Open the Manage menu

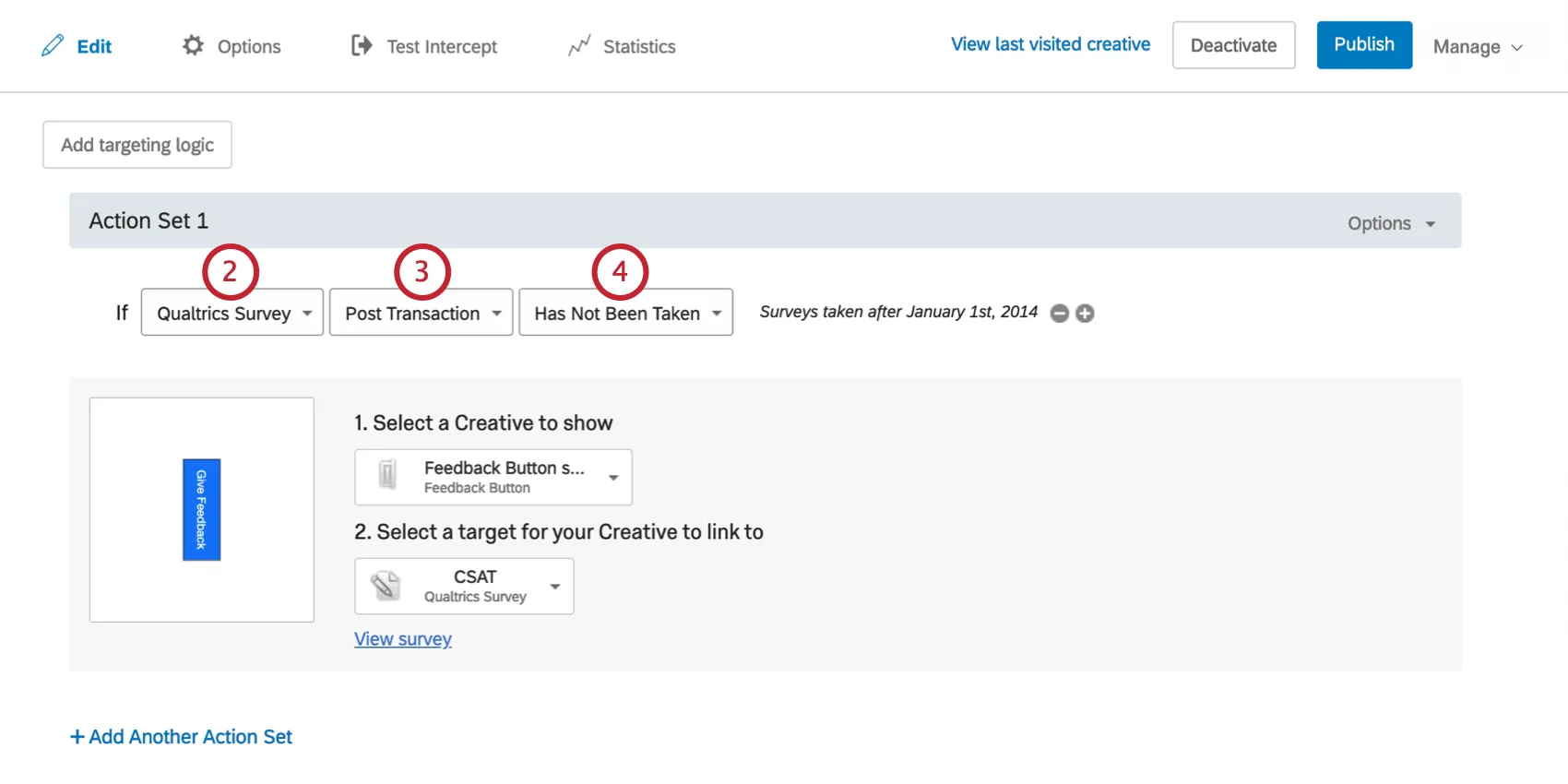click(1477, 47)
